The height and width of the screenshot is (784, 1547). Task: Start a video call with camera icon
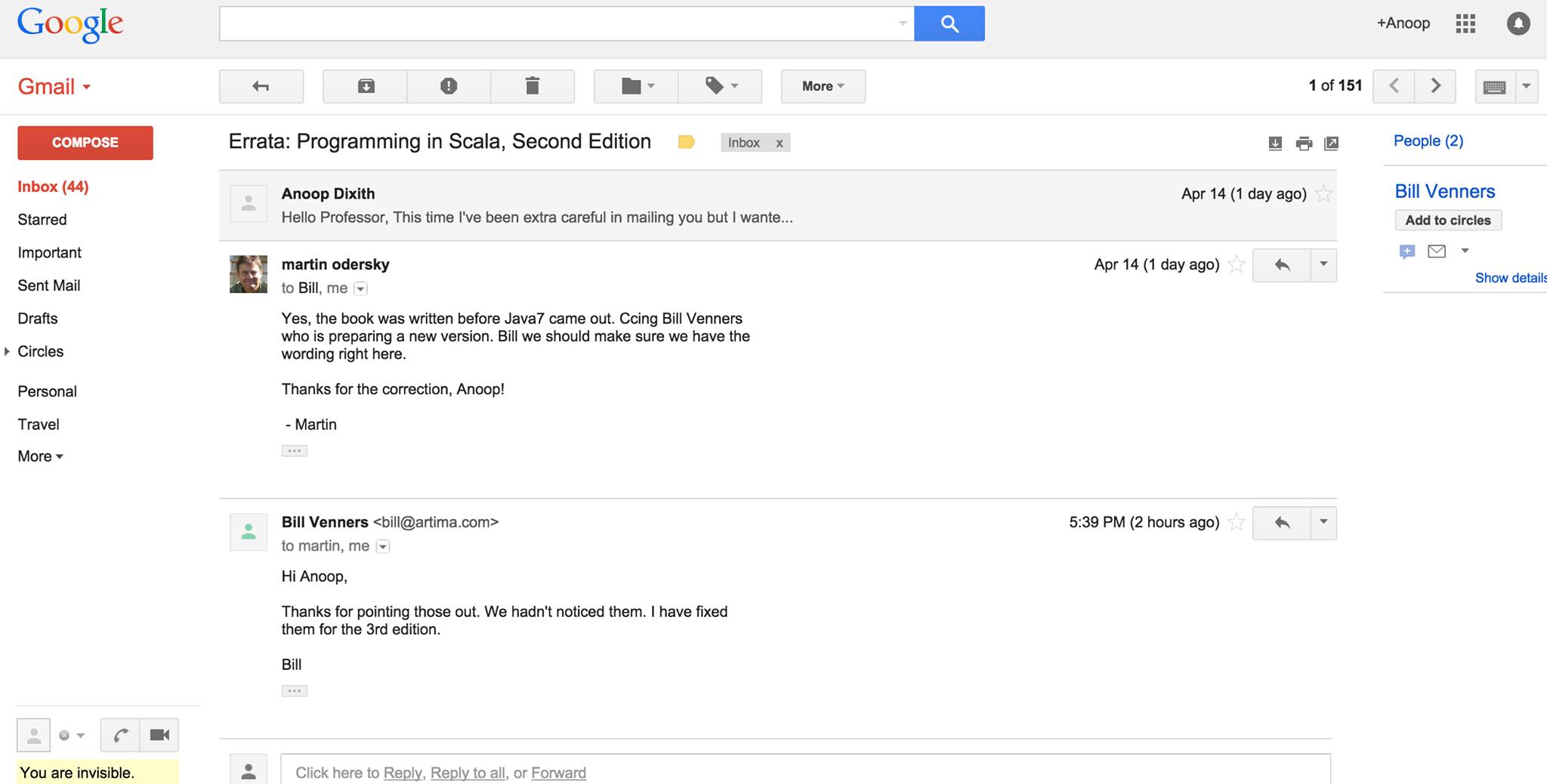coord(159,735)
